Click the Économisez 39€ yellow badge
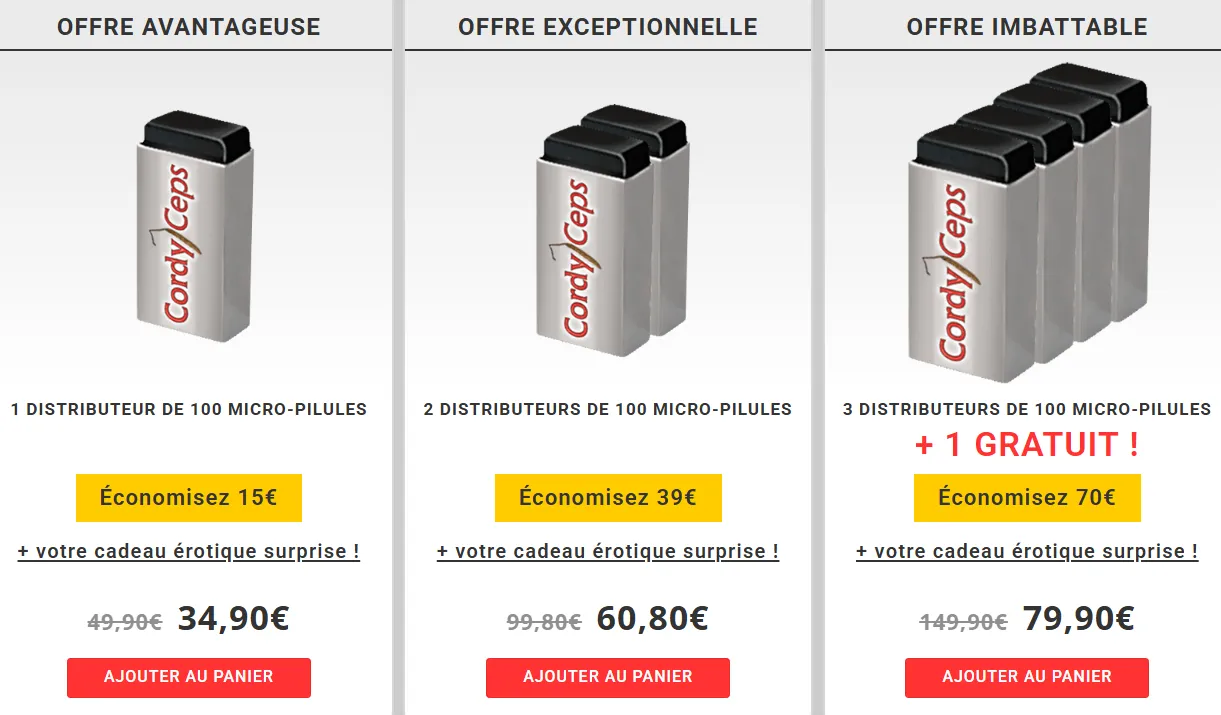The width and height of the screenshot is (1221, 715). [x=607, y=498]
